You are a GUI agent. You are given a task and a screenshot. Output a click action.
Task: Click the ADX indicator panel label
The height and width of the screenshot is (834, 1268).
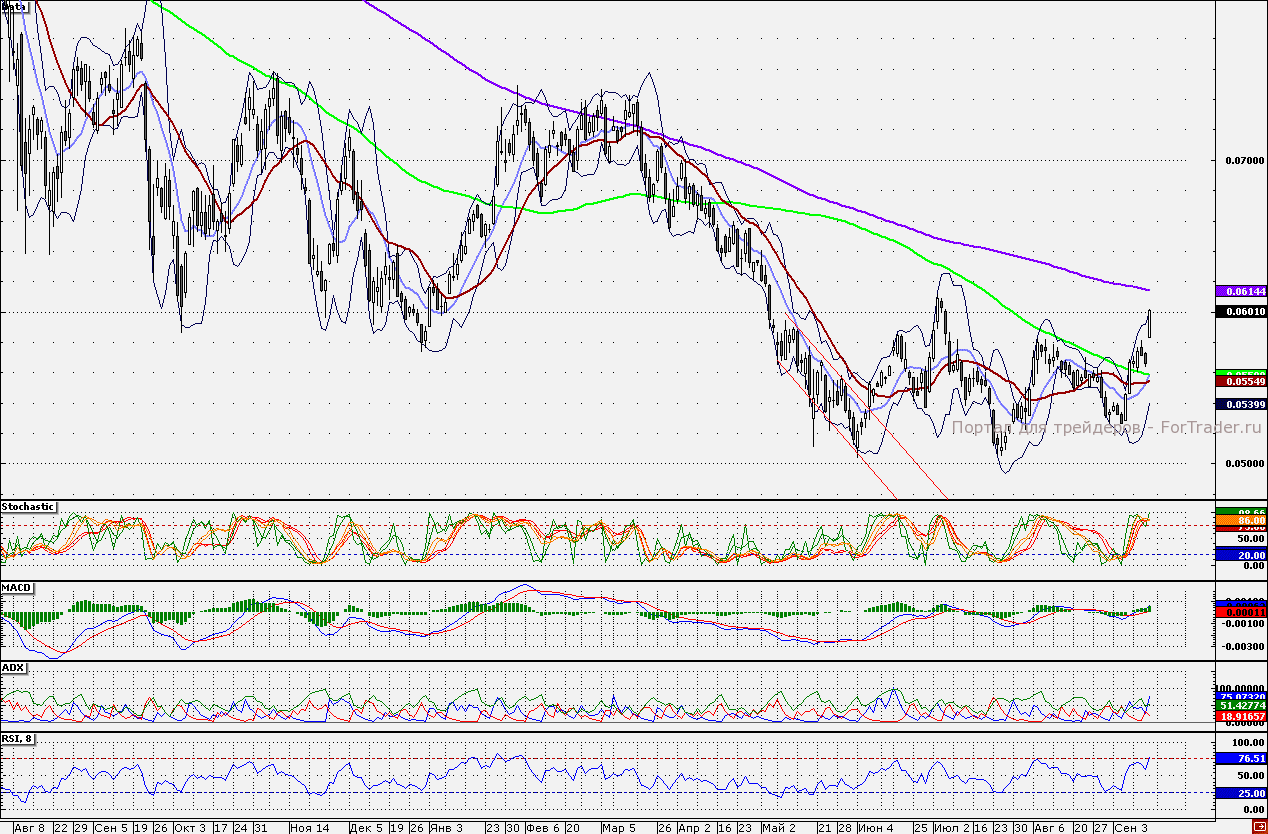coord(14,667)
